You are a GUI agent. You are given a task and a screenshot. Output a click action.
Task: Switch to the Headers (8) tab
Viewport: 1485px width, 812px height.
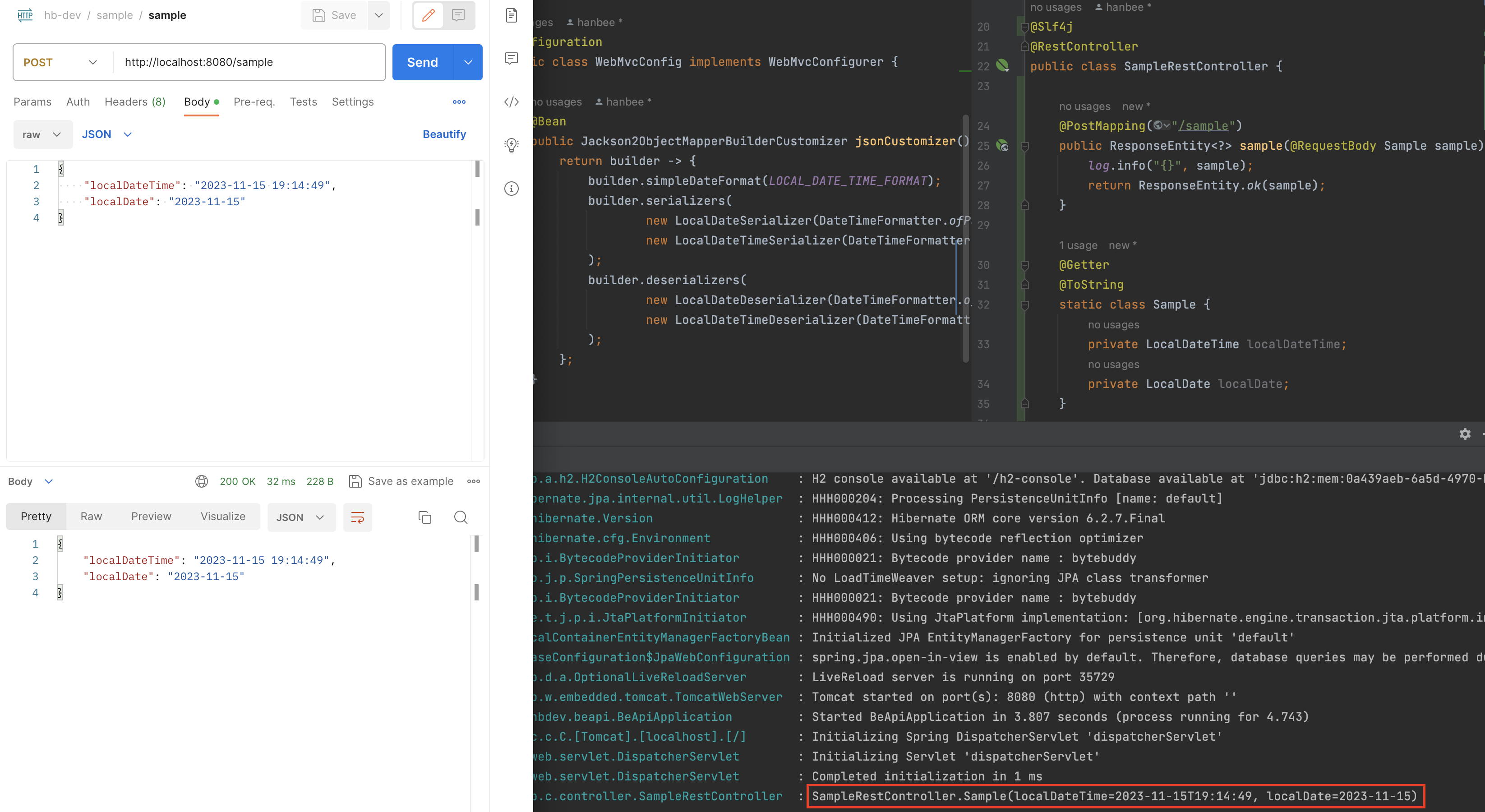tap(135, 102)
